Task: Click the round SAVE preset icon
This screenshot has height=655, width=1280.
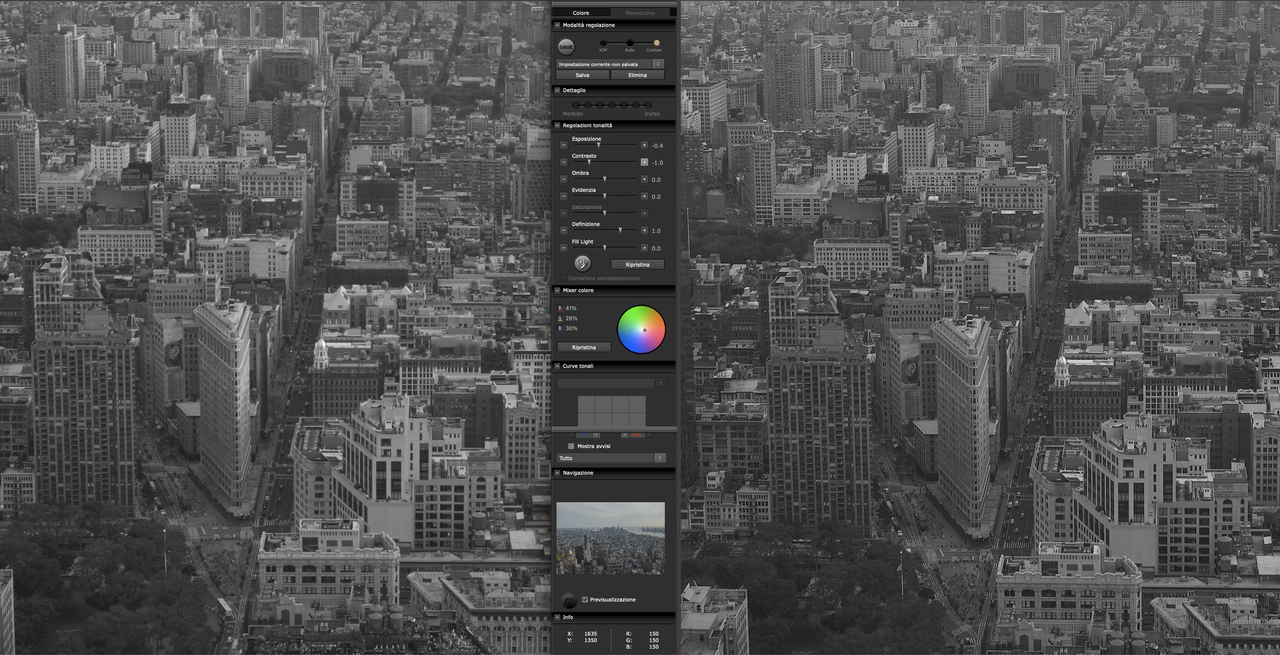Action: click(566, 45)
